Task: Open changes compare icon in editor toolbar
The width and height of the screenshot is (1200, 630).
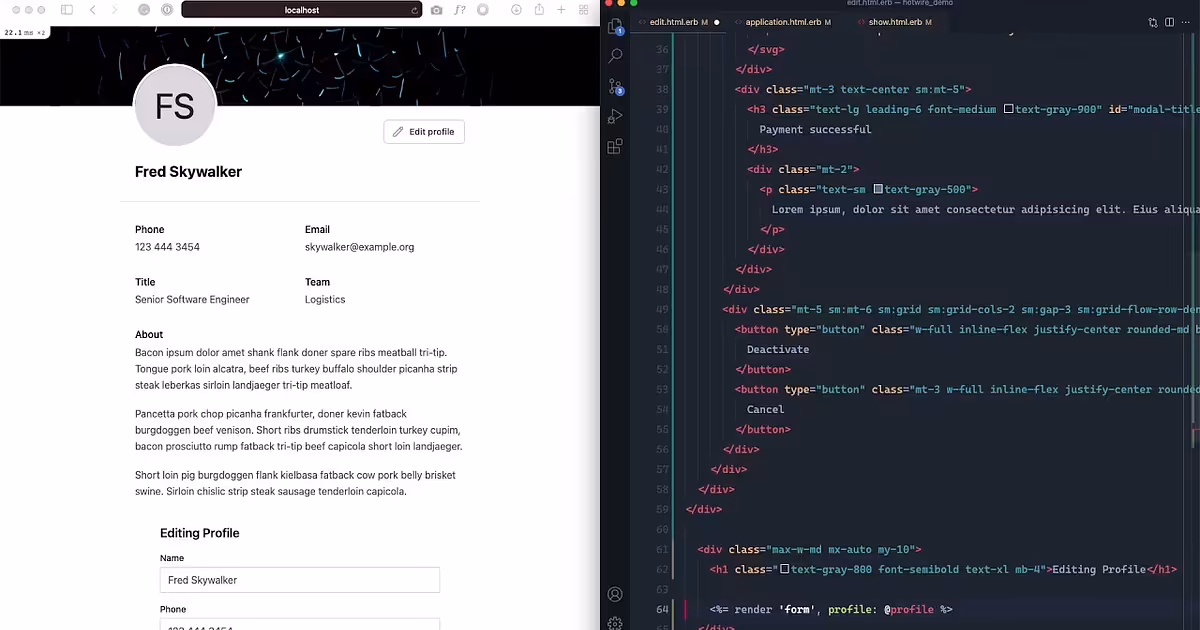Action: (x=1153, y=22)
